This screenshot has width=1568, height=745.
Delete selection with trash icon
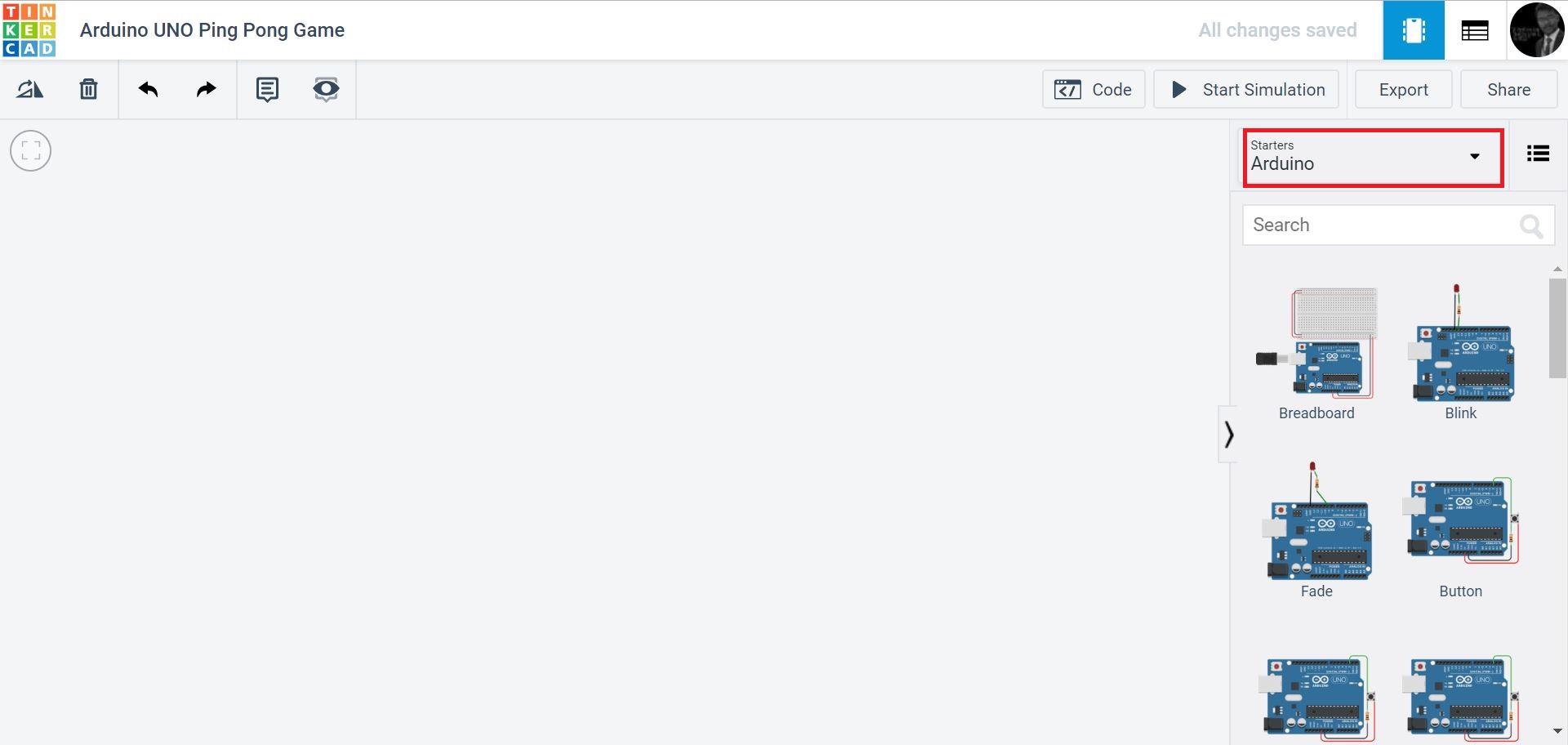[88, 89]
